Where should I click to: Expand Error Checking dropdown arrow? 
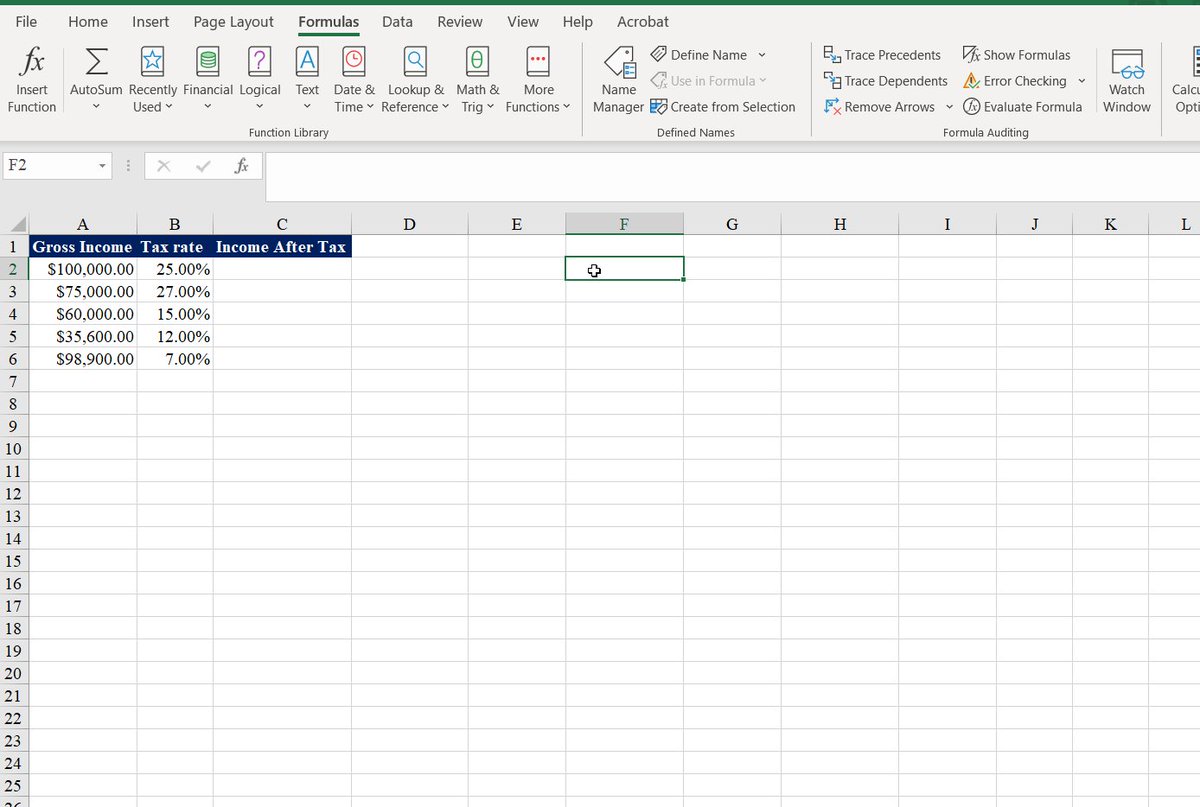click(x=1081, y=81)
